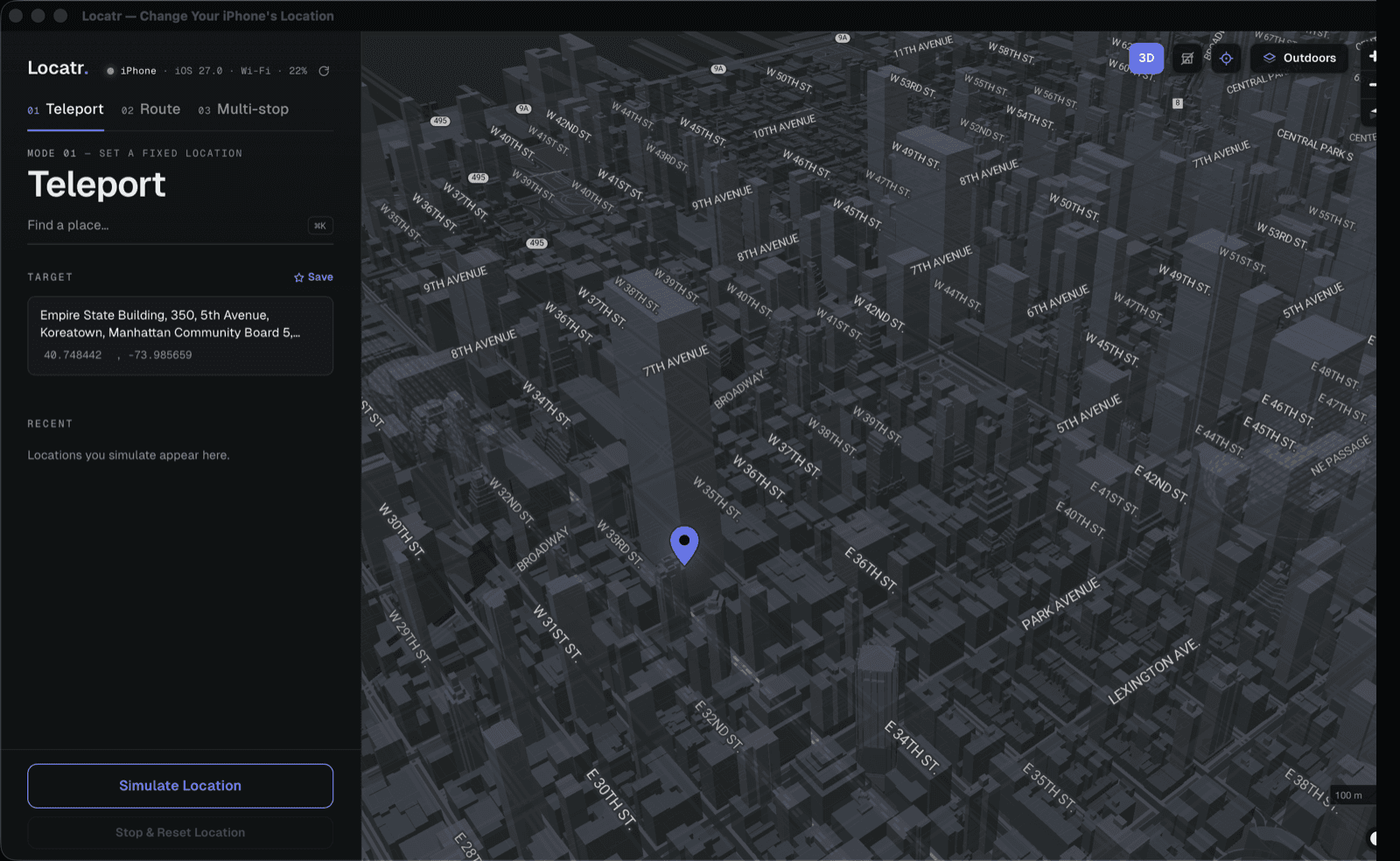This screenshot has width=1400, height=861.
Task: Click the E 48TH ST. map label
Action: 1335,374
